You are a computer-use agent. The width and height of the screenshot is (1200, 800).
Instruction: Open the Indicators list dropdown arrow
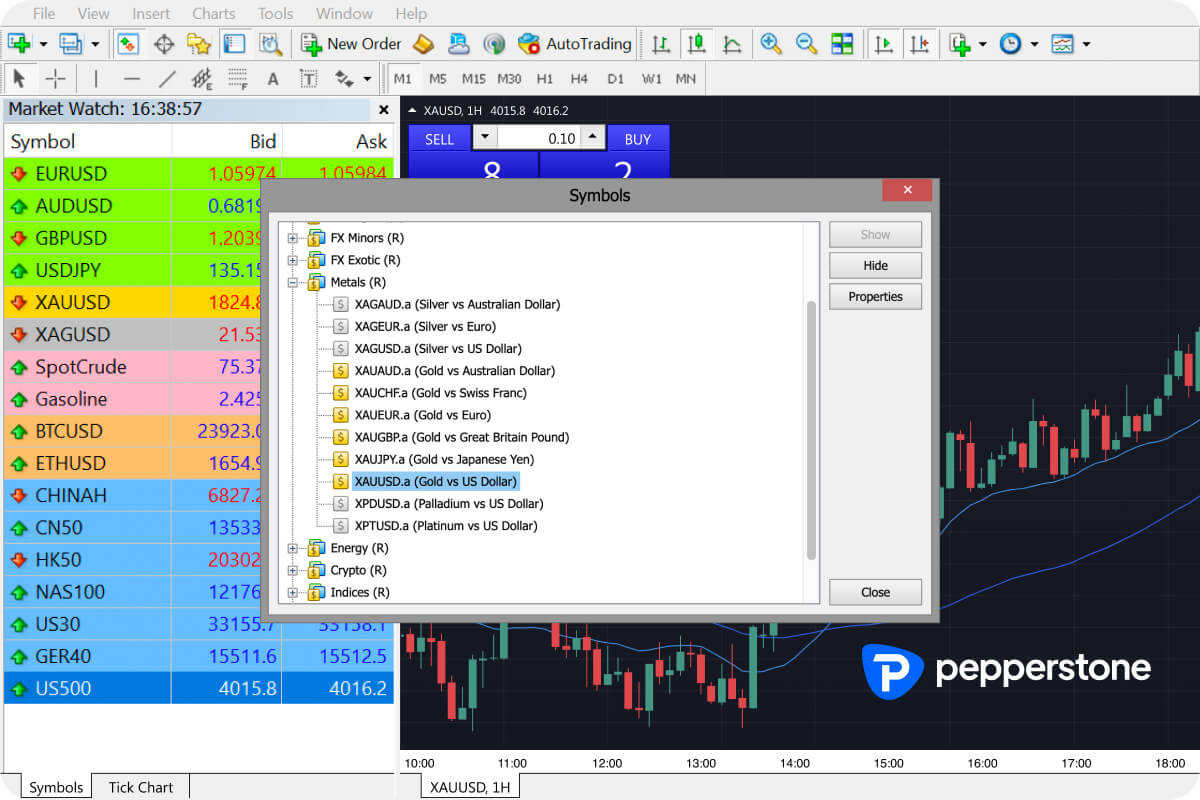(983, 44)
